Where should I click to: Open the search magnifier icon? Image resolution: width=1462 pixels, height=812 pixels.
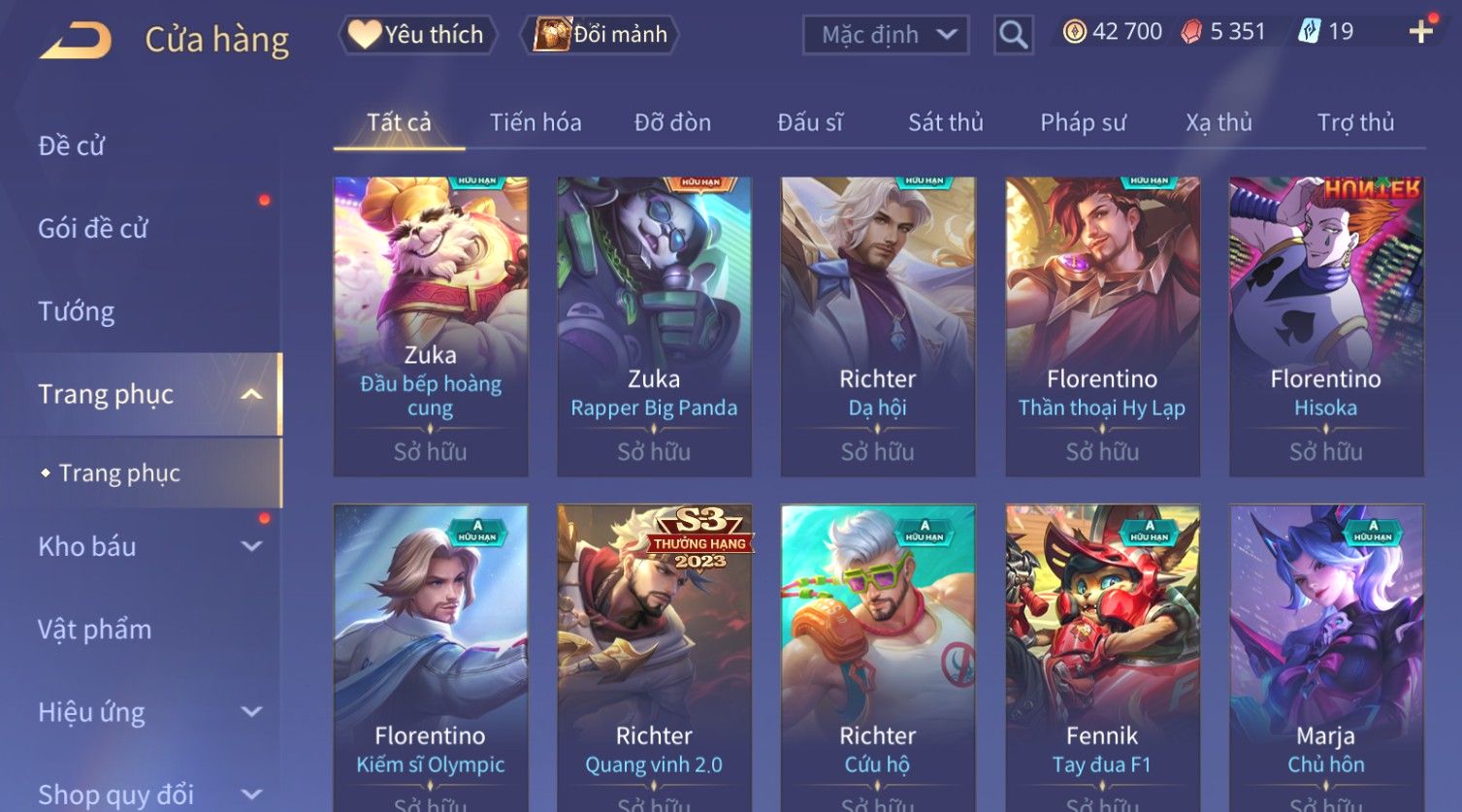click(x=1013, y=35)
